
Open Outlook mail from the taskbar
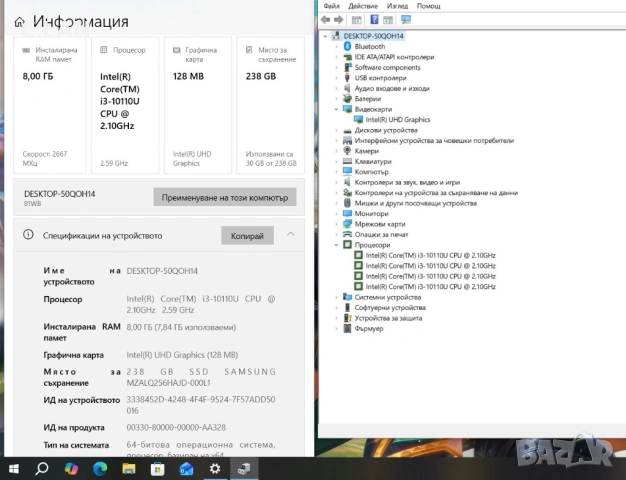pos(186,468)
